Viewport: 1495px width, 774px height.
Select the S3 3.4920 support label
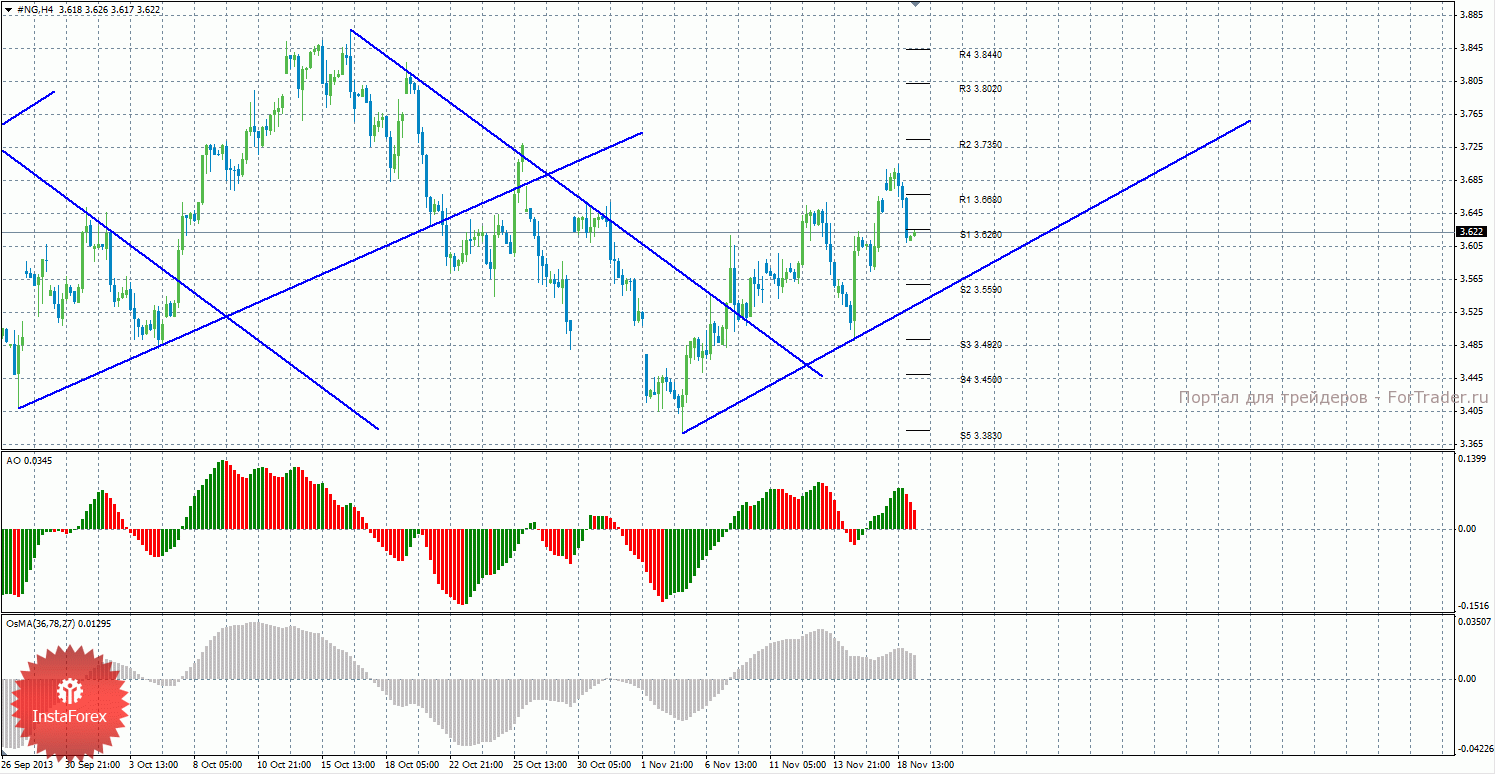[x=981, y=345]
